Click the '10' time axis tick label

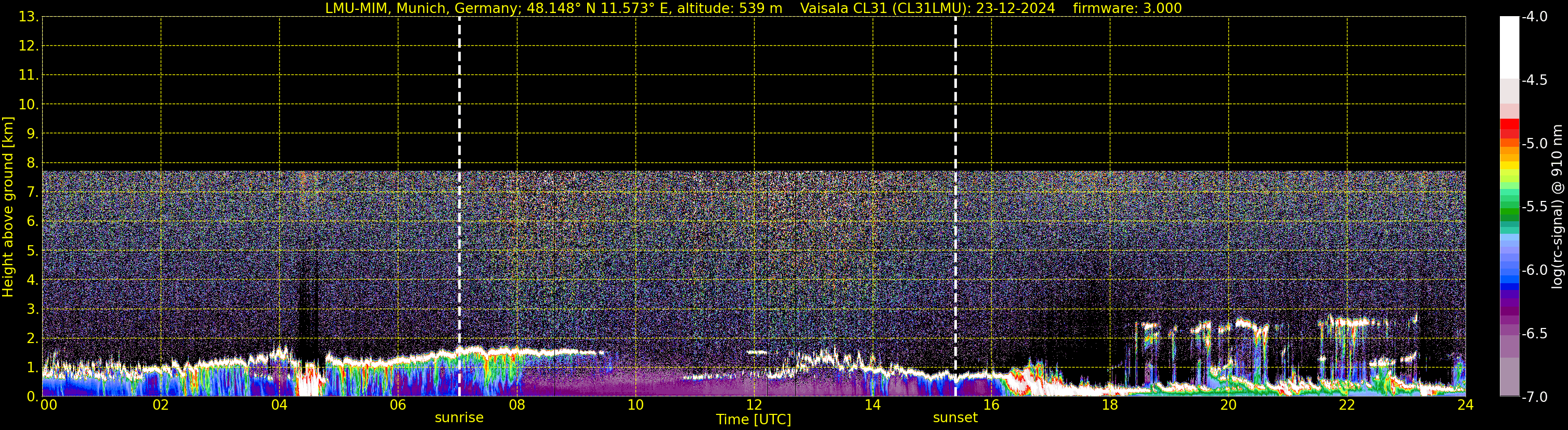(636, 405)
